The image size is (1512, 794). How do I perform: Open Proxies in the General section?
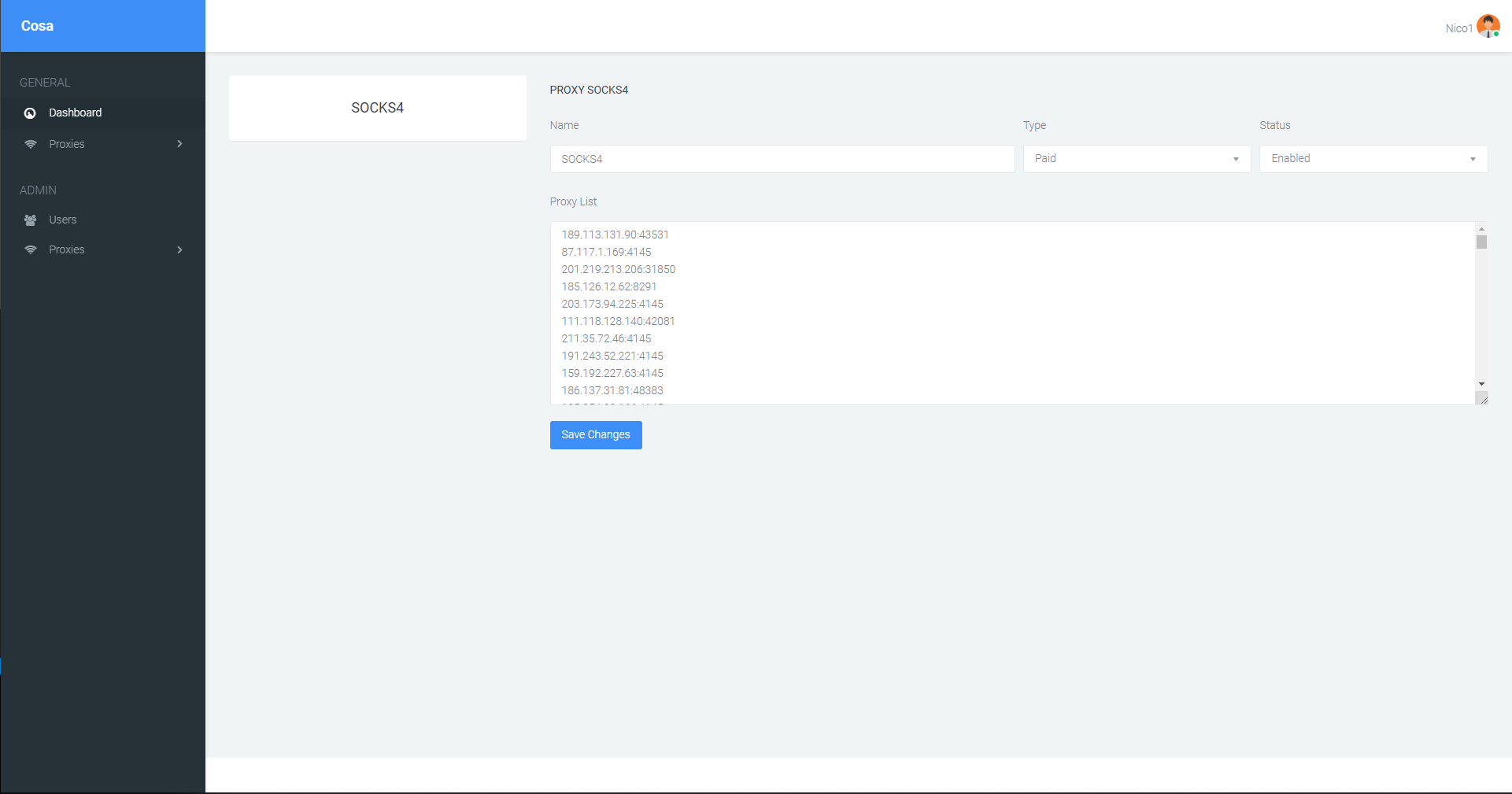pos(102,144)
